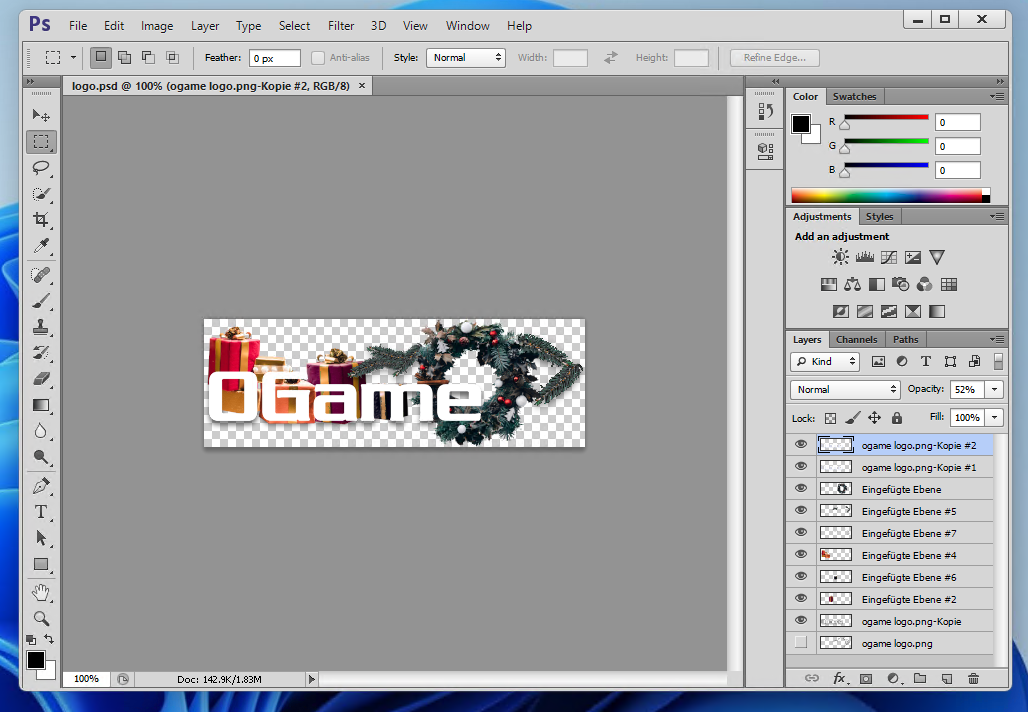Select the Path Selection tool
This screenshot has height=712, width=1028.
pos(41,538)
